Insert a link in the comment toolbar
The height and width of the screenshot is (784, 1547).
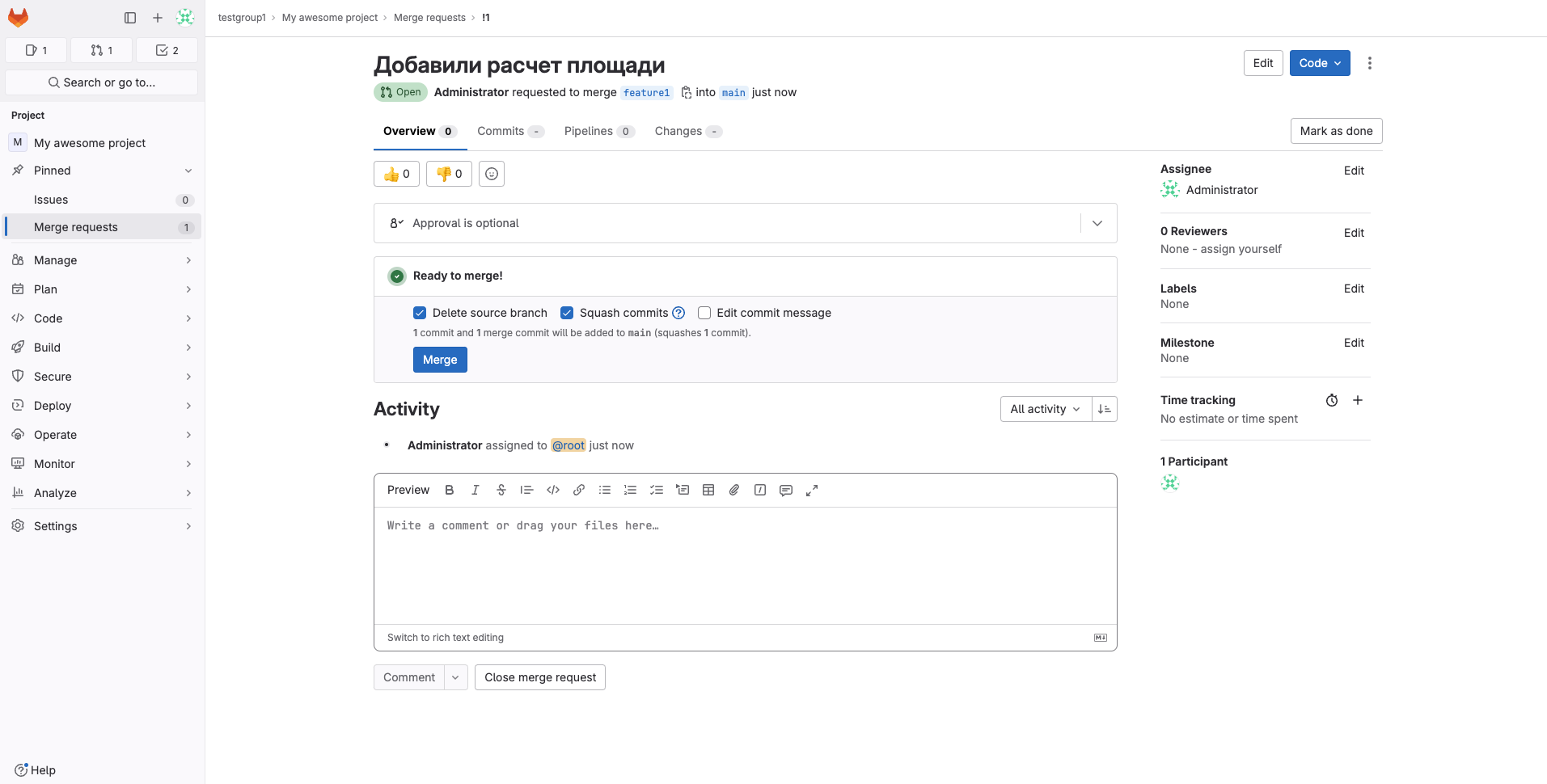point(578,490)
